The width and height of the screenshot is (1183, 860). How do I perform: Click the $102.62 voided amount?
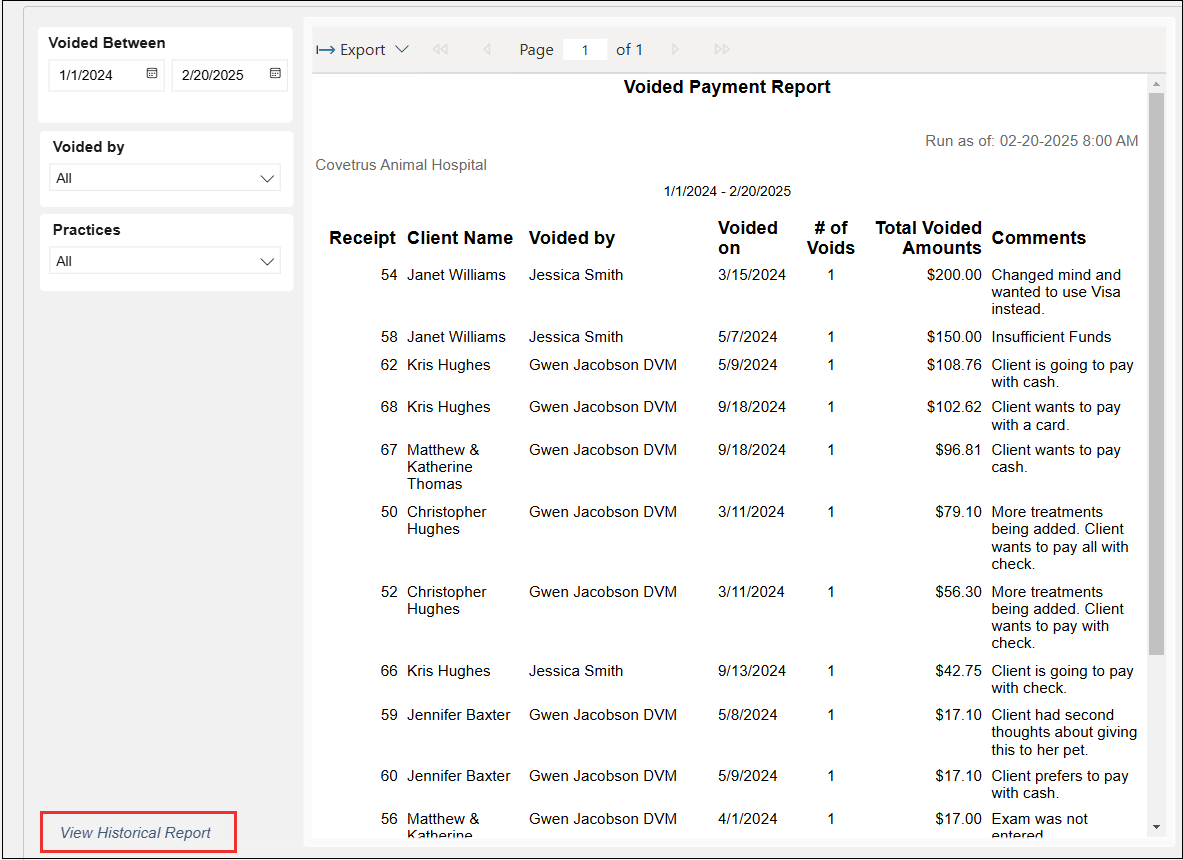[x=954, y=407]
